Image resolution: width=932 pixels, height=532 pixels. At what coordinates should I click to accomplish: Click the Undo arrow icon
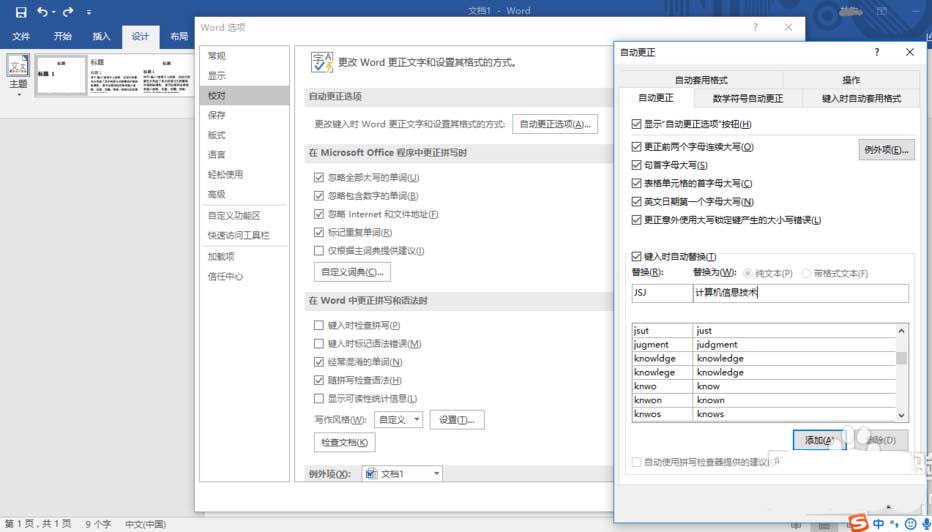[x=42, y=12]
